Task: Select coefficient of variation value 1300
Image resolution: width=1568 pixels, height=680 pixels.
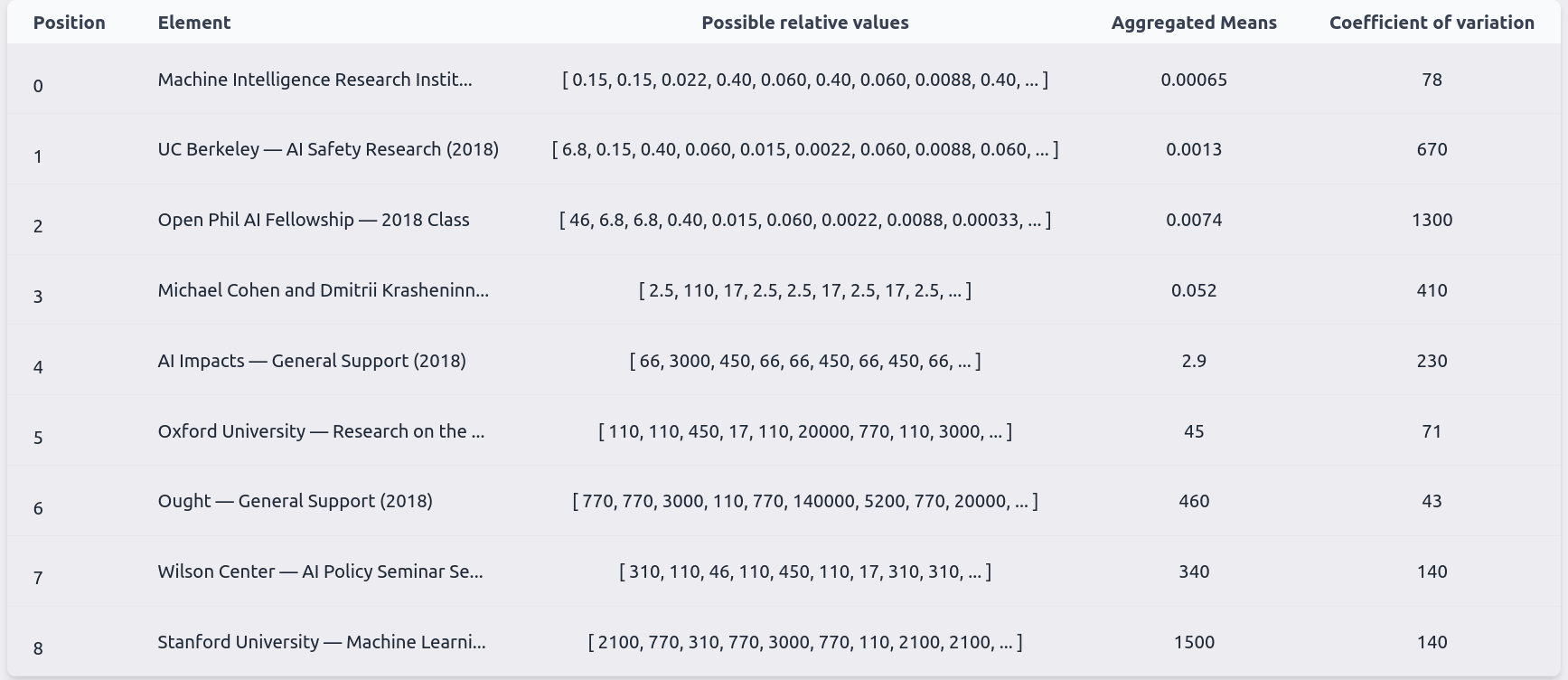Action: point(1432,220)
